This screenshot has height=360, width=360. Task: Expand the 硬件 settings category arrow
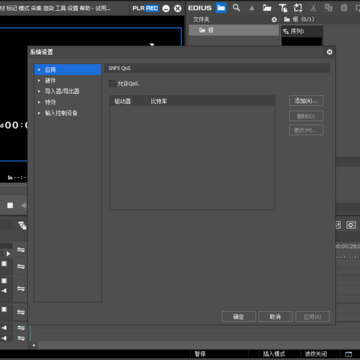click(x=39, y=81)
